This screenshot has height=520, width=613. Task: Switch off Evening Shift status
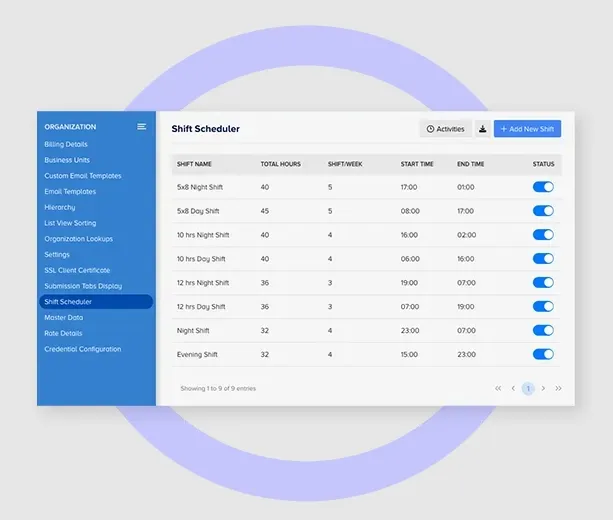pos(543,354)
